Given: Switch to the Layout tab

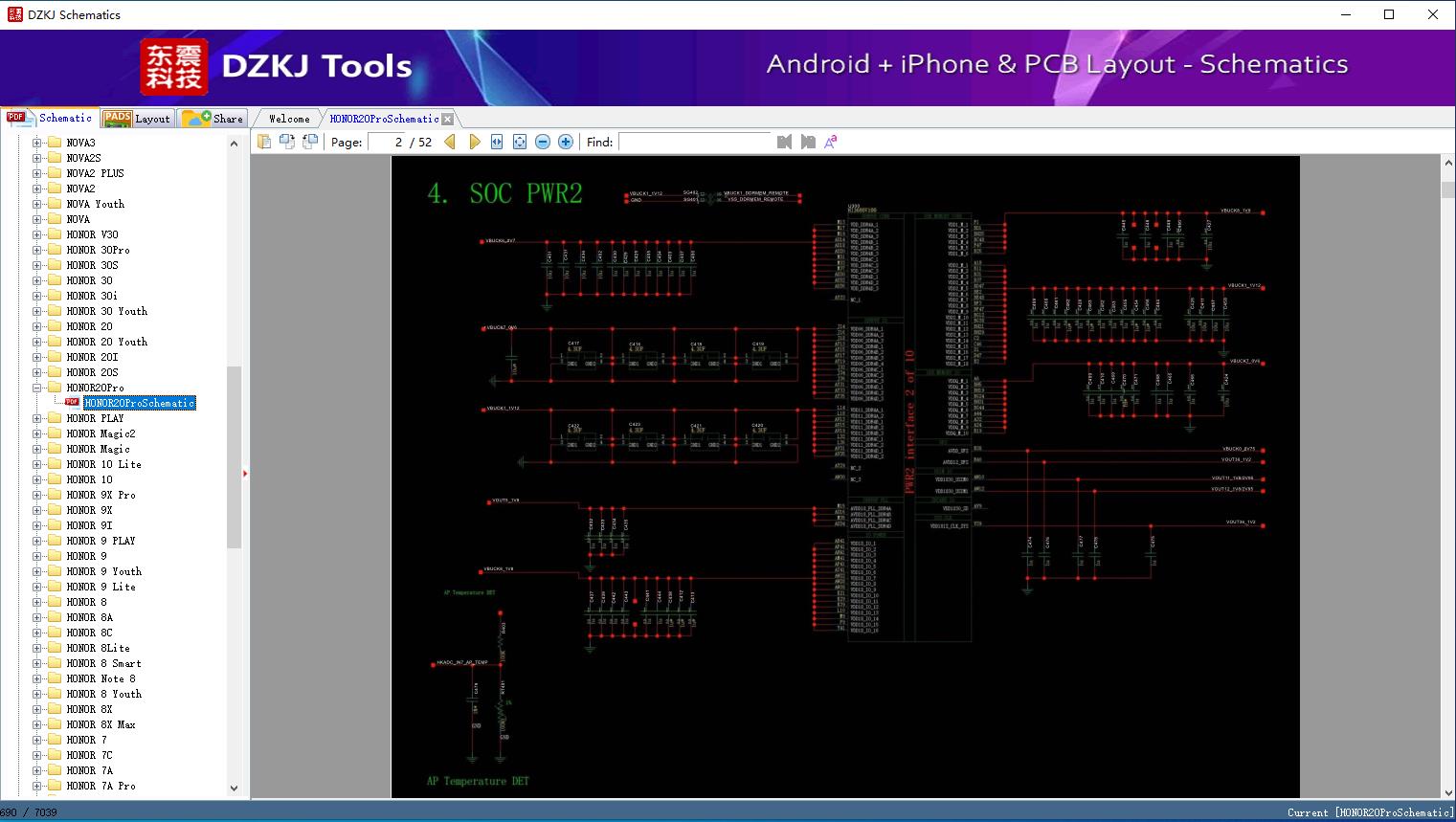Looking at the screenshot, I should click(137, 119).
